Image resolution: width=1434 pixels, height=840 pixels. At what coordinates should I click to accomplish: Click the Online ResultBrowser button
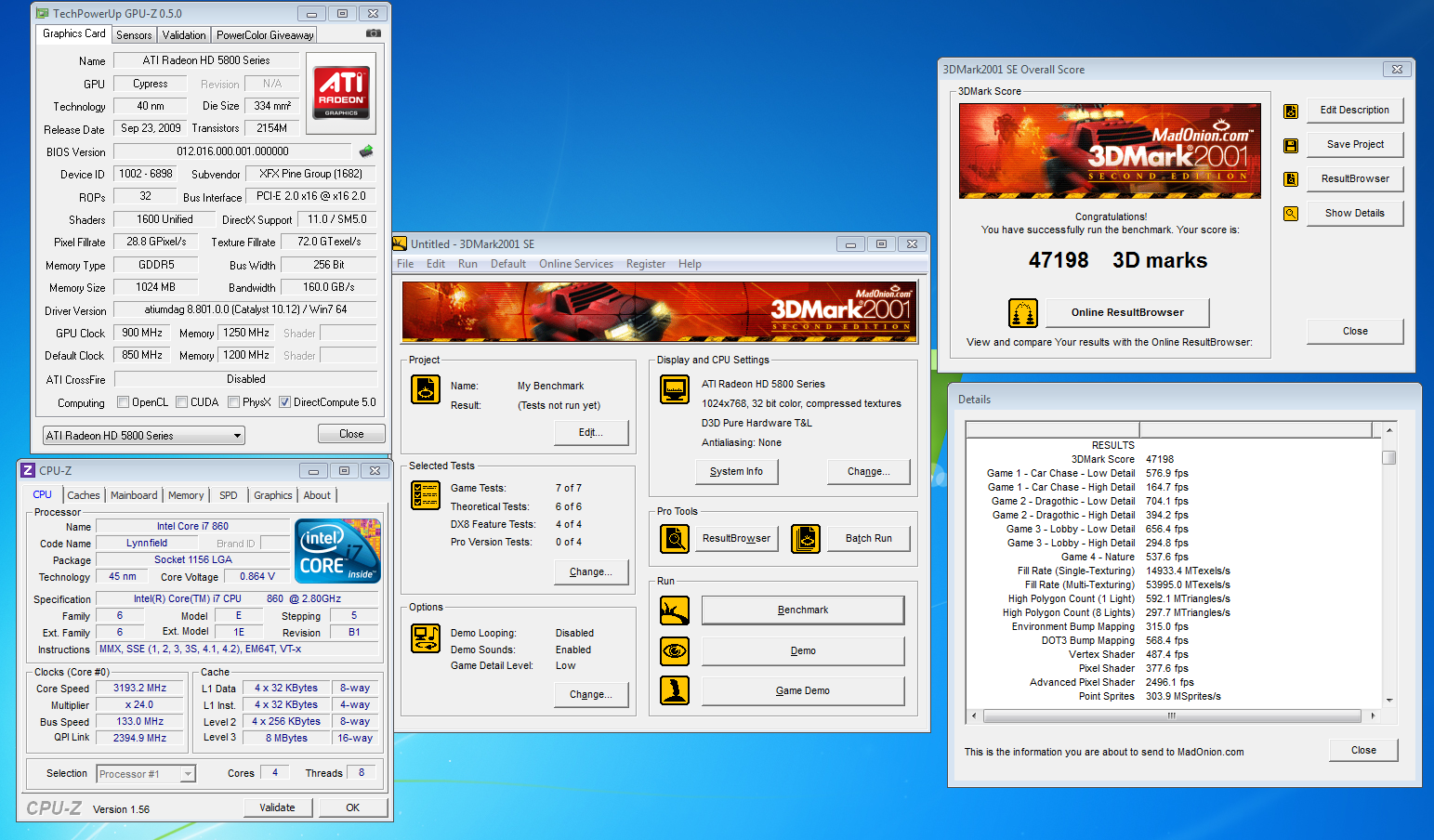pyautogui.click(x=1127, y=312)
